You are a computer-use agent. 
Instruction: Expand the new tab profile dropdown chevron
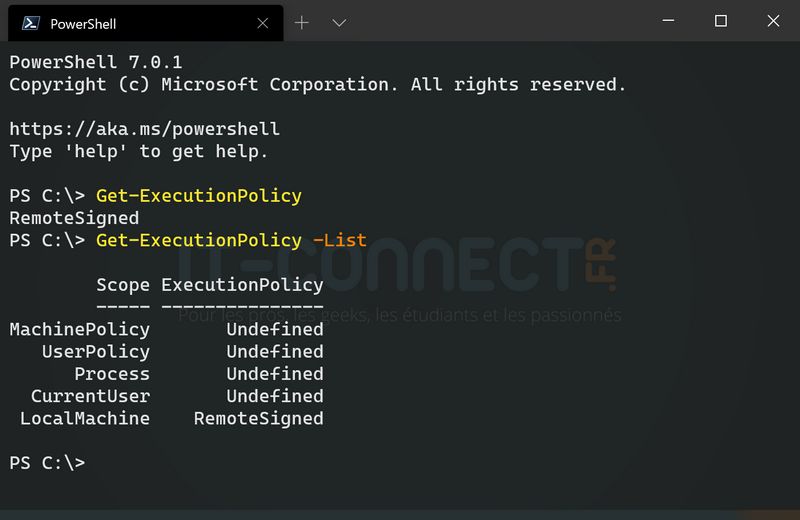pos(339,22)
